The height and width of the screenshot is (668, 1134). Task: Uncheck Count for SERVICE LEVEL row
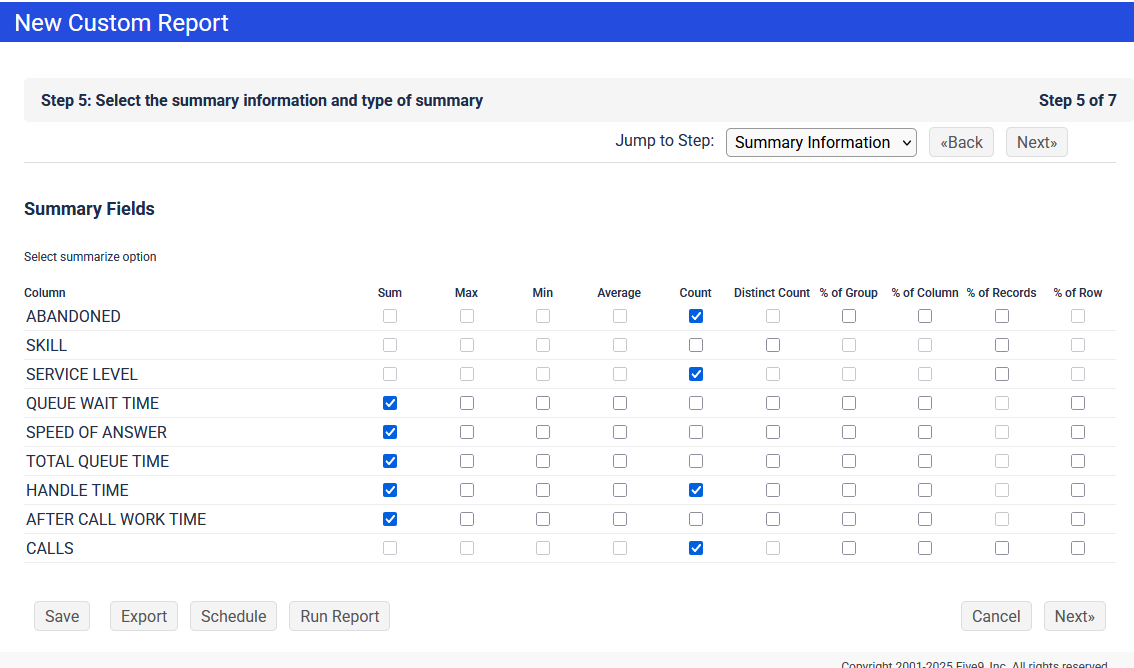pos(696,374)
